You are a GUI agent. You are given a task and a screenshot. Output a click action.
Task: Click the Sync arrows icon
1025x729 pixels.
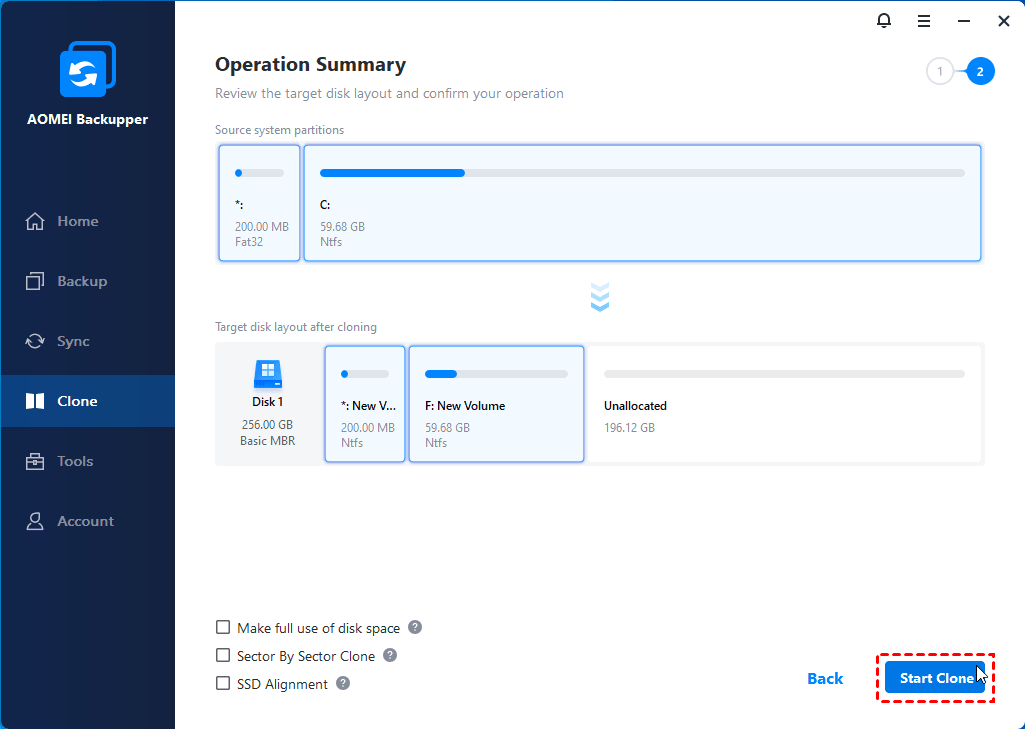[x=35, y=341]
